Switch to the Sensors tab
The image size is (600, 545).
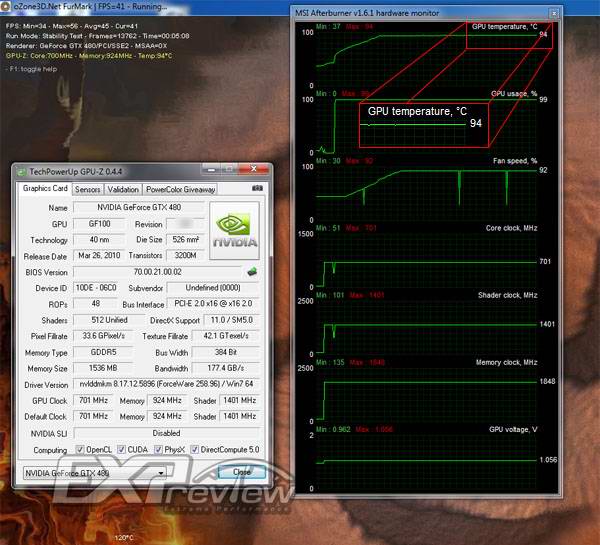[x=87, y=188]
